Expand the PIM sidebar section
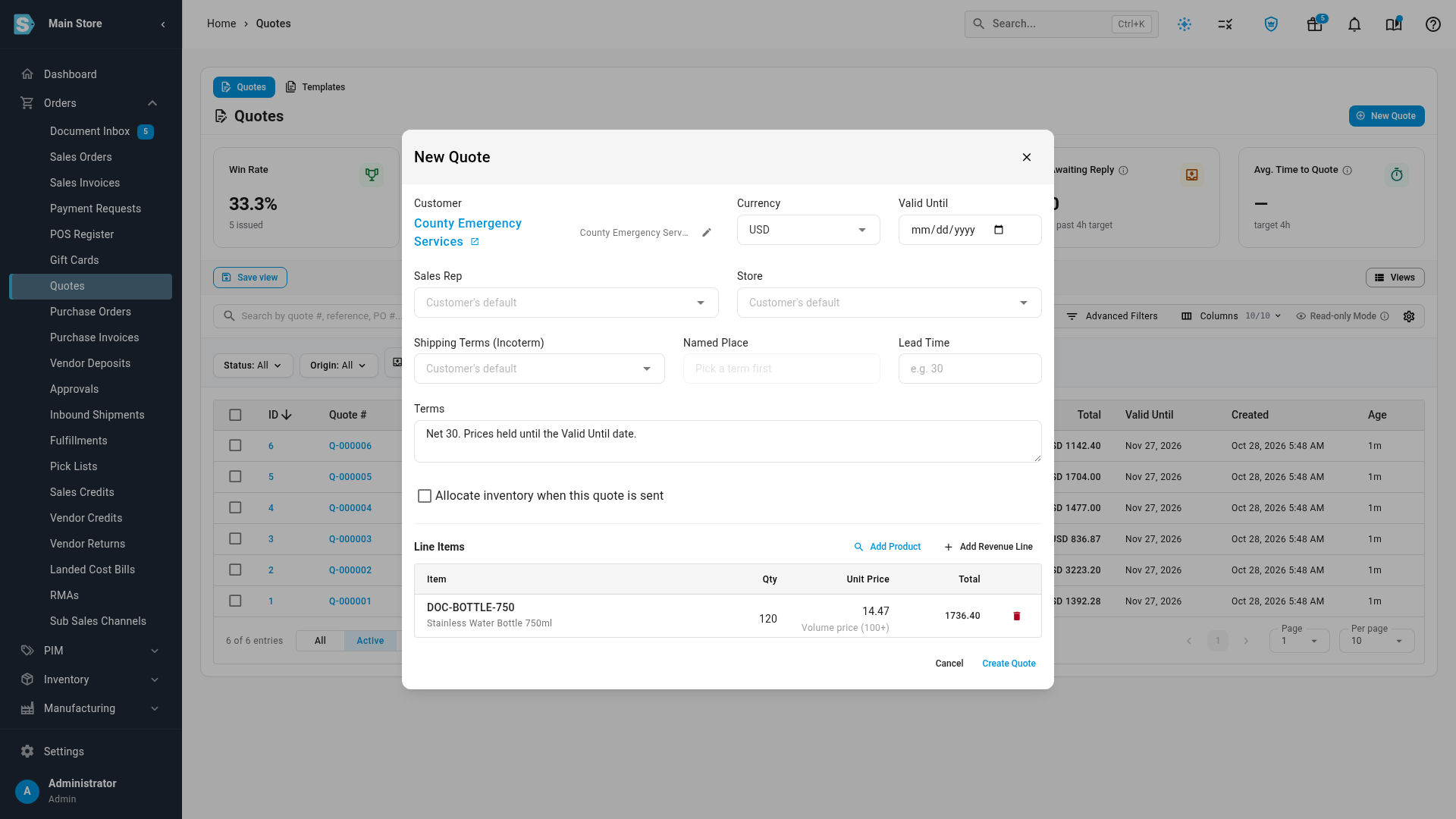Screen dimensions: 1456x819 pyautogui.click(x=90, y=651)
